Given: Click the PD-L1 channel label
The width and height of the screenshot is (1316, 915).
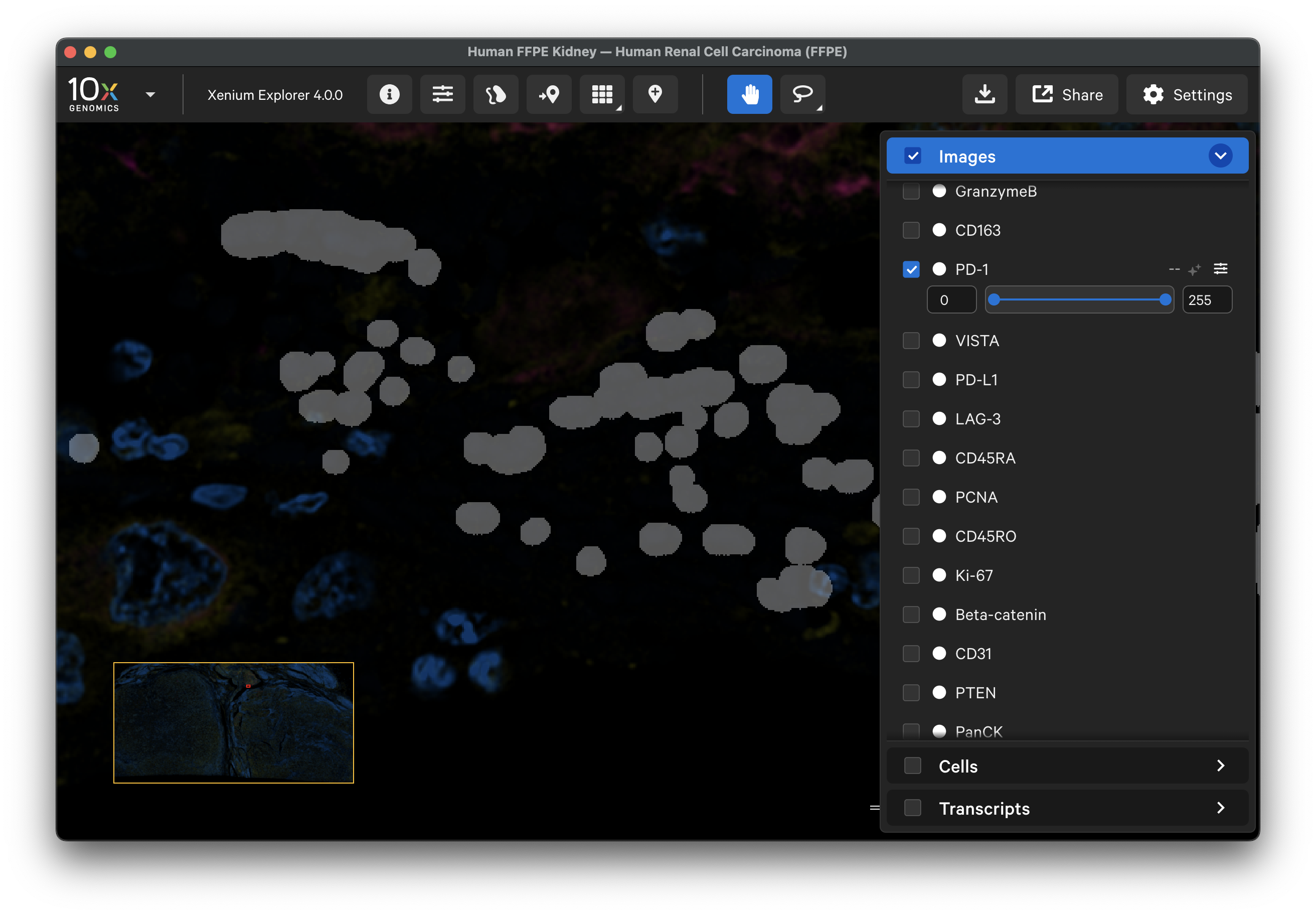Looking at the screenshot, I should (x=976, y=380).
